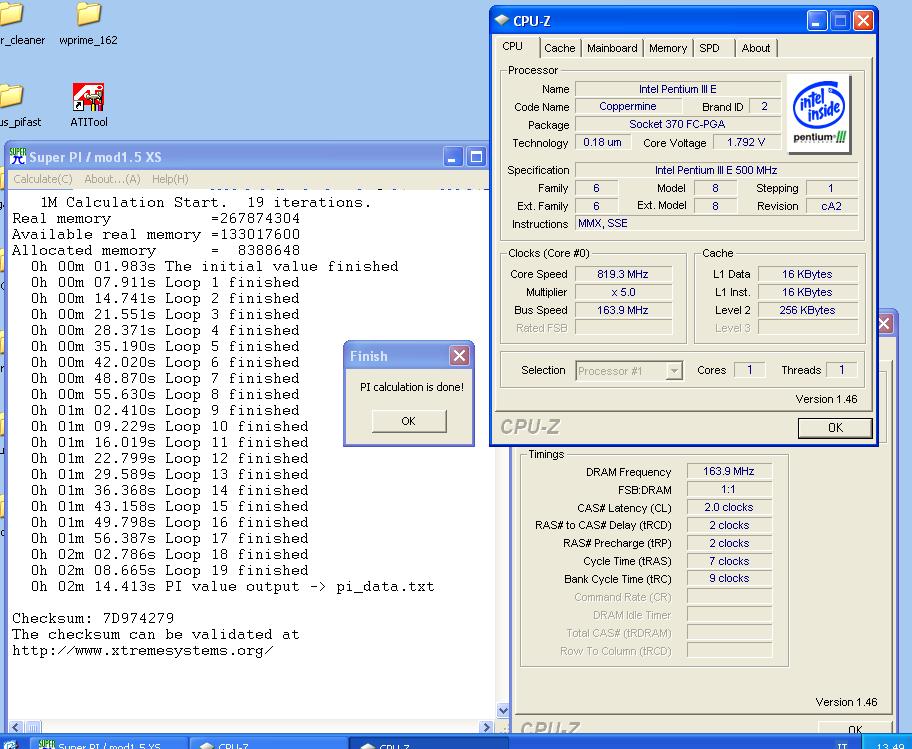Open the About...(A) menu in Super PI

coord(112,179)
